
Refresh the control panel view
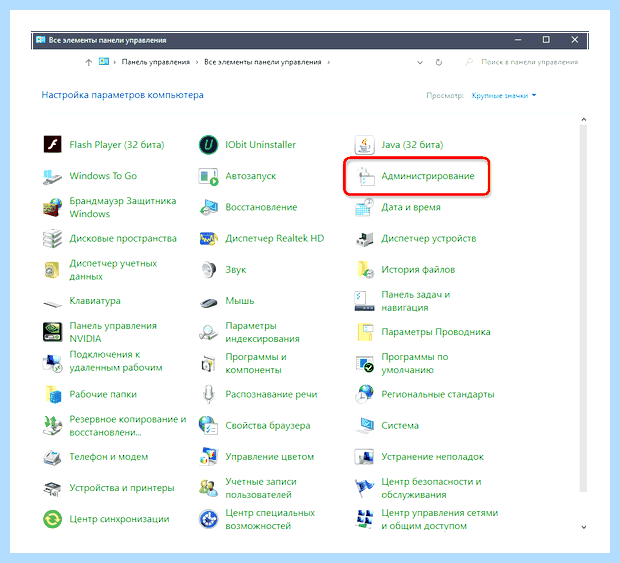coord(439,62)
